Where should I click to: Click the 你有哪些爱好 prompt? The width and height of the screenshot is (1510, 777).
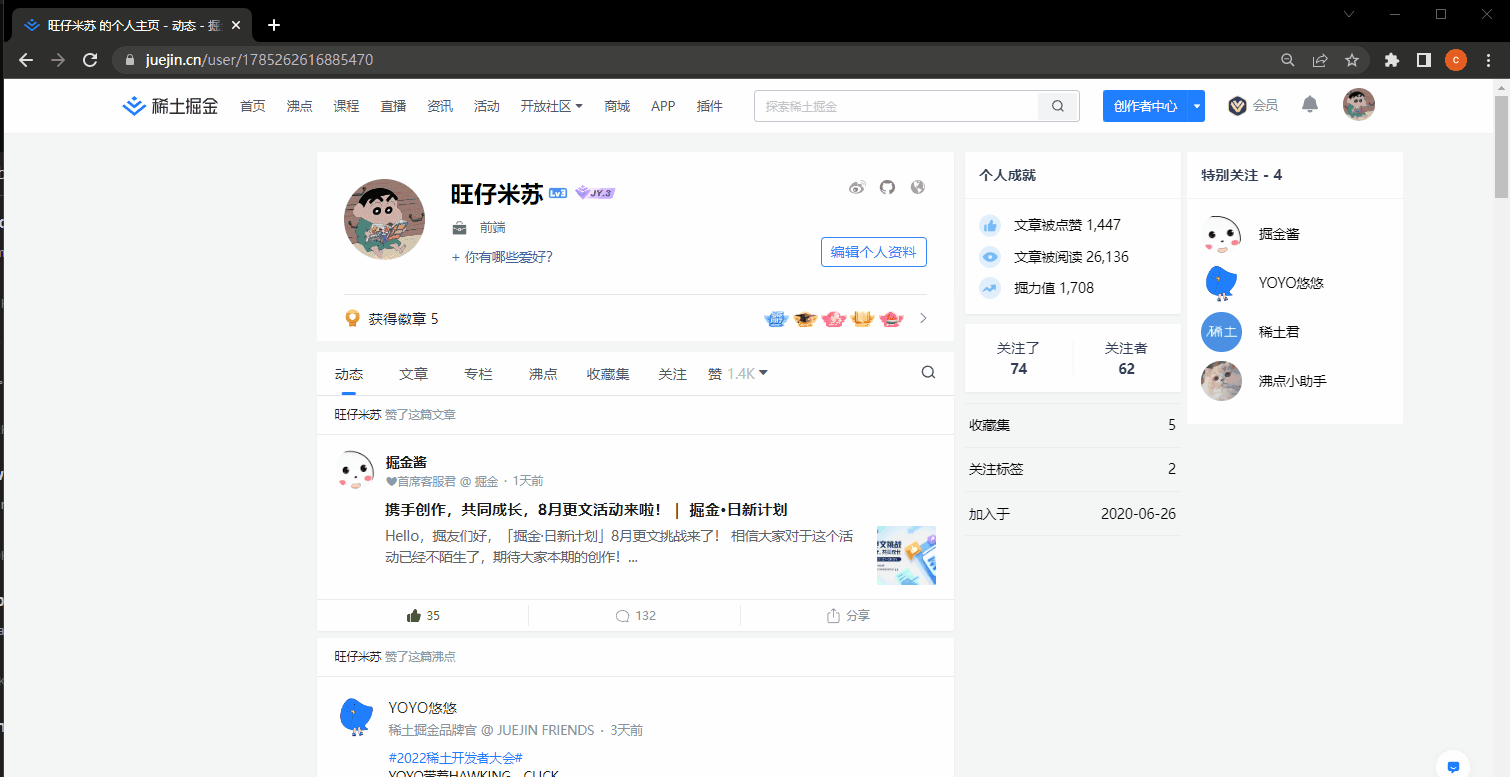[x=502, y=257]
